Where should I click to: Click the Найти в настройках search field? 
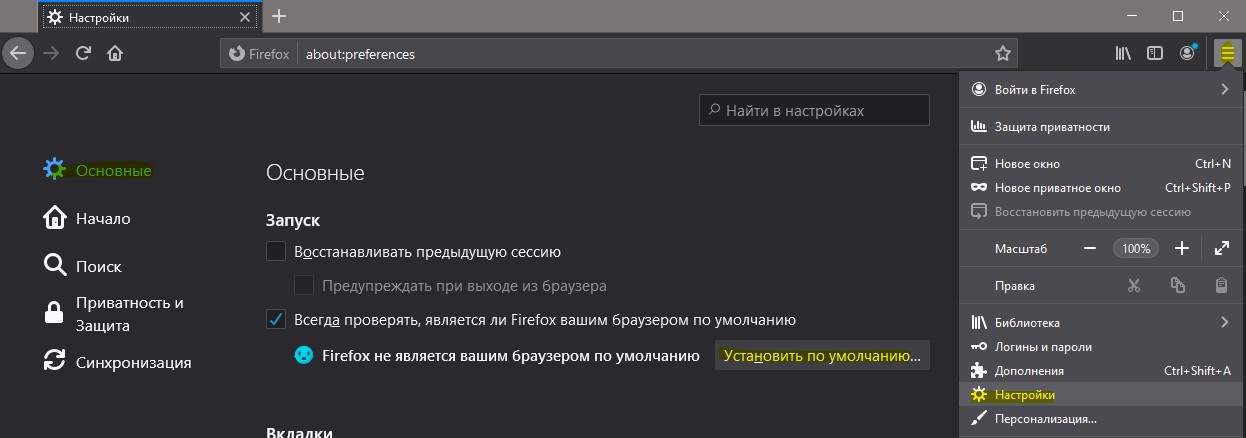814,110
